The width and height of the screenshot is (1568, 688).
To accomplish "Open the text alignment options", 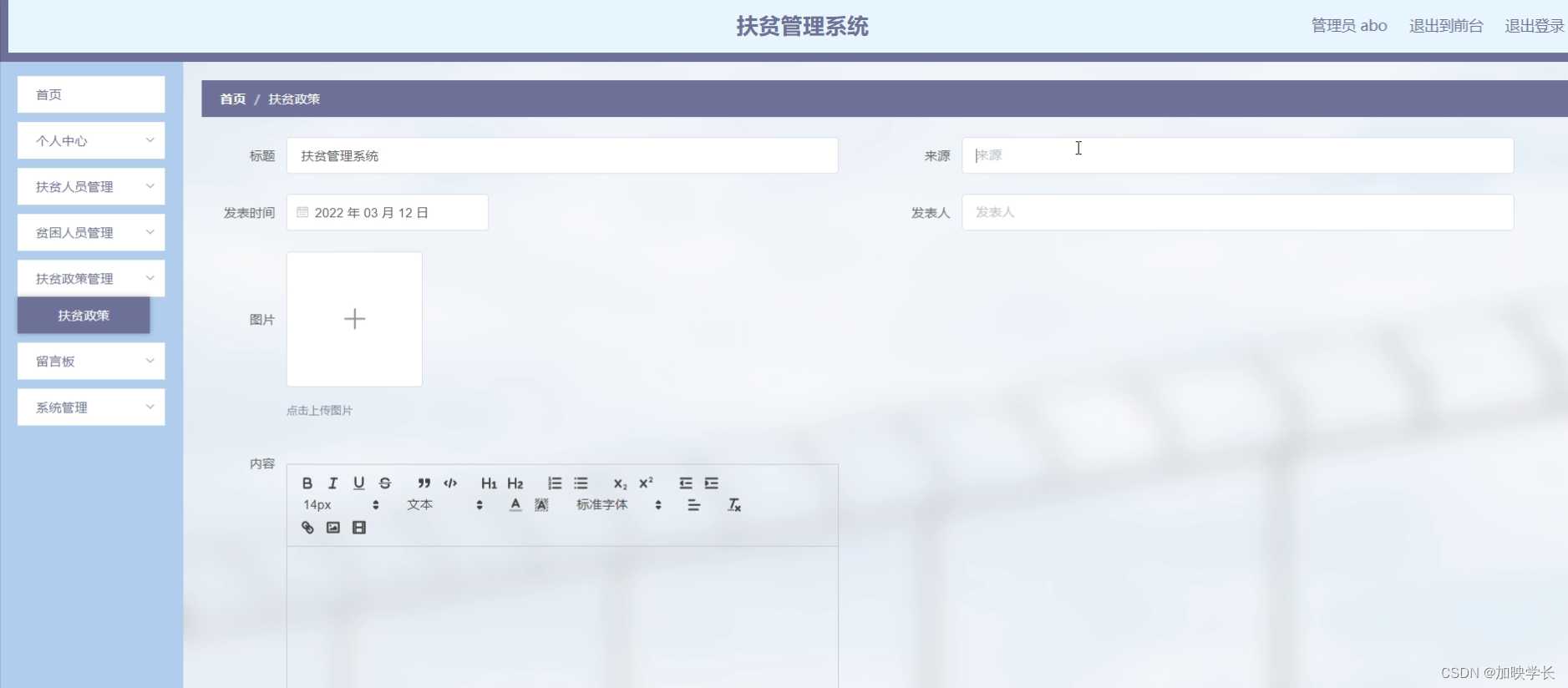I will pyautogui.click(x=693, y=505).
